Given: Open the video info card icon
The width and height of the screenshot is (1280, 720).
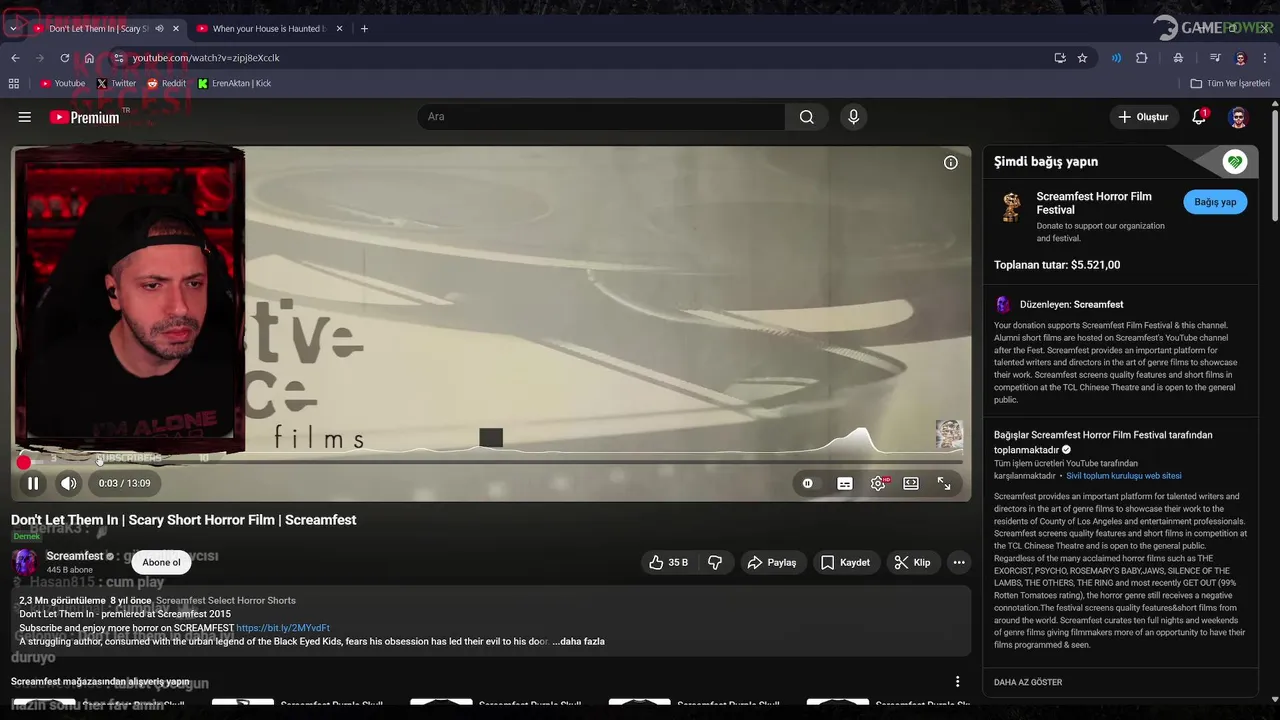Looking at the screenshot, I should pos(951,162).
